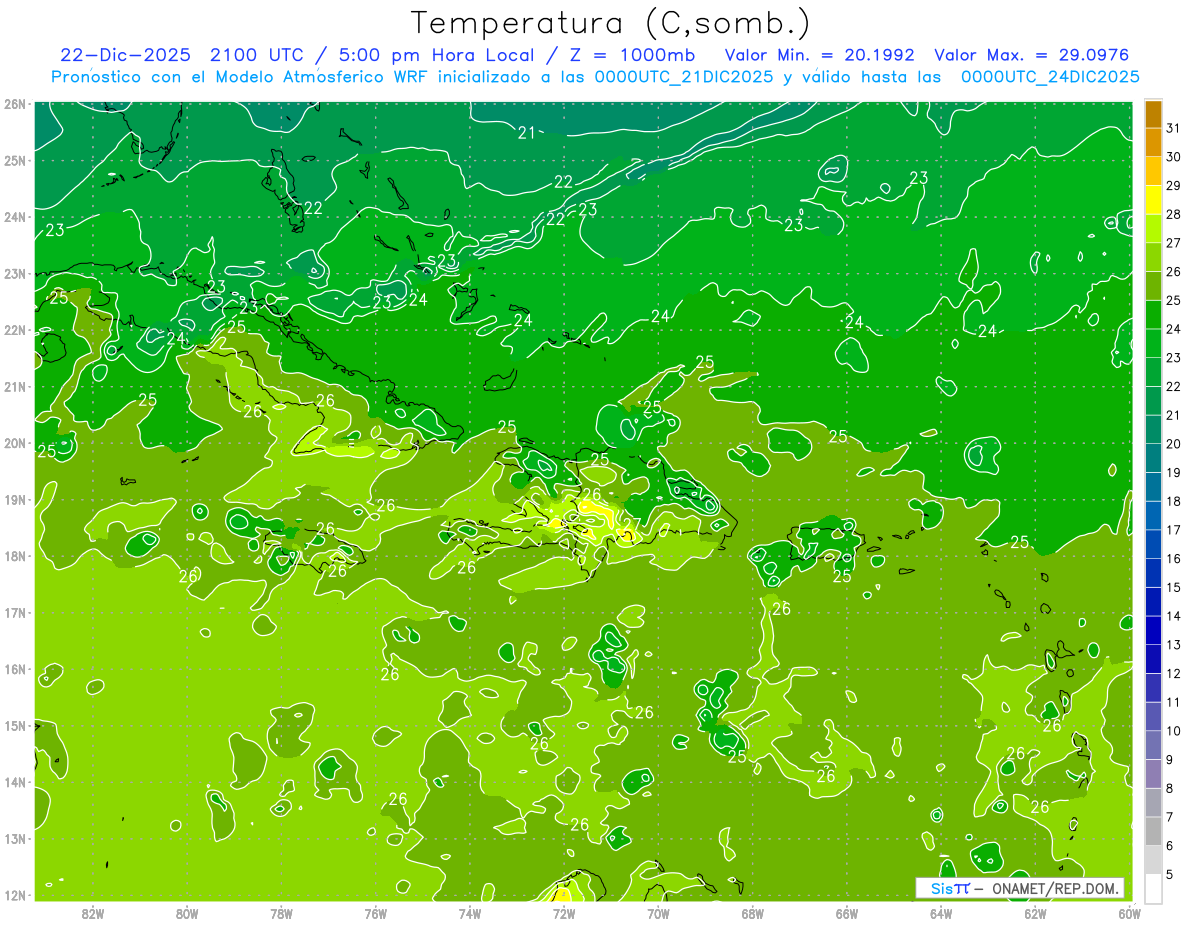
Task: Click the '19N' latitude axis label
Action: tap(16, 500)
